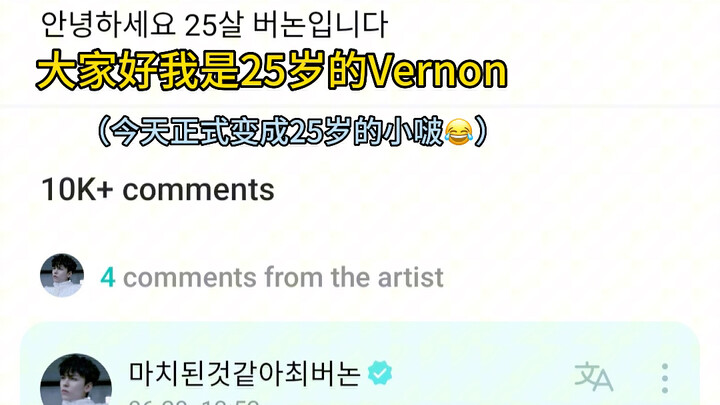Click the yellow subtitle 大家好我是25岁的Vernon
This screenshot has width=720, height=405.
pyautogui.click(x=272, y=71)
